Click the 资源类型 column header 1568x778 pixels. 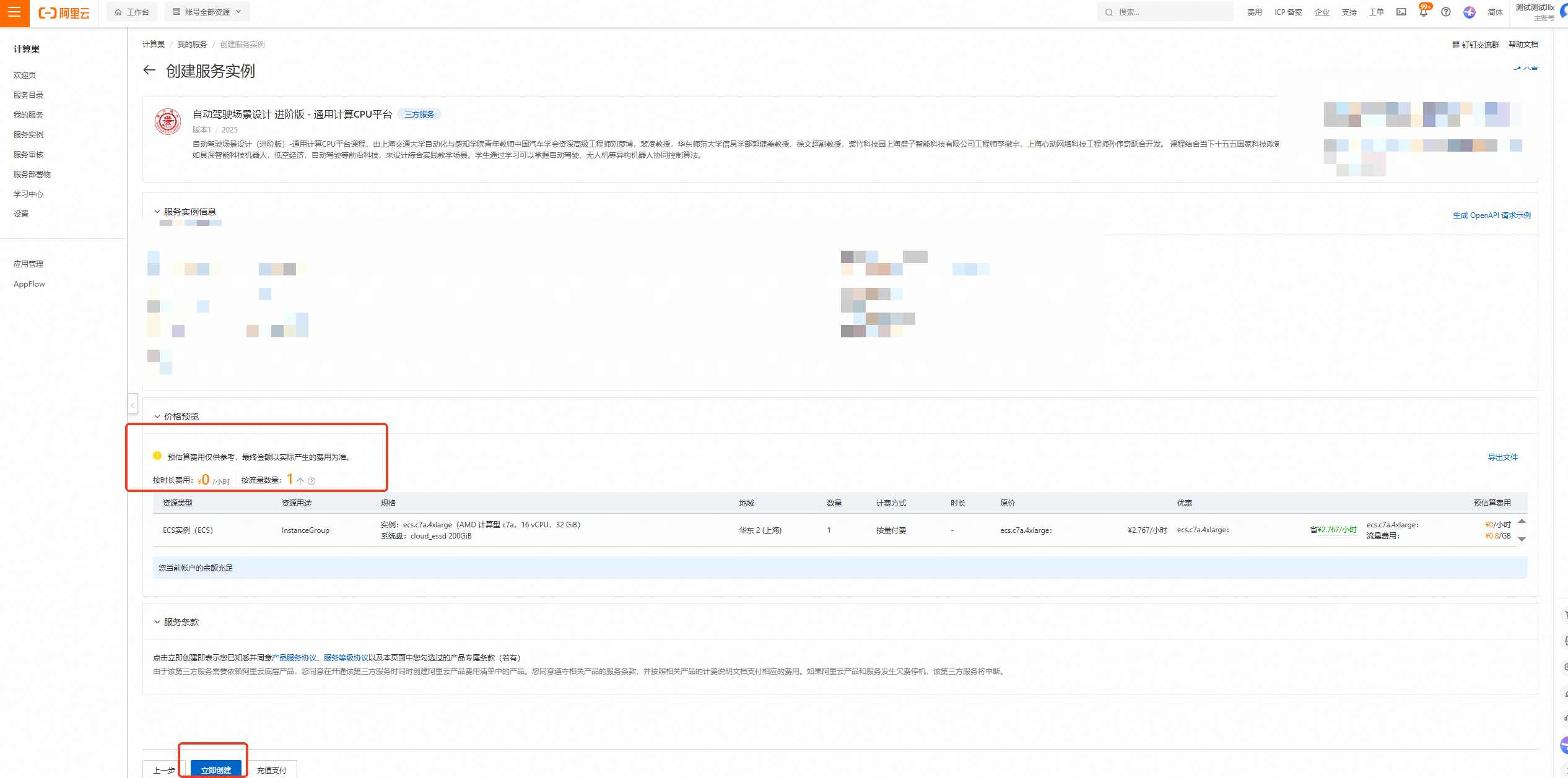coord(177,503)
